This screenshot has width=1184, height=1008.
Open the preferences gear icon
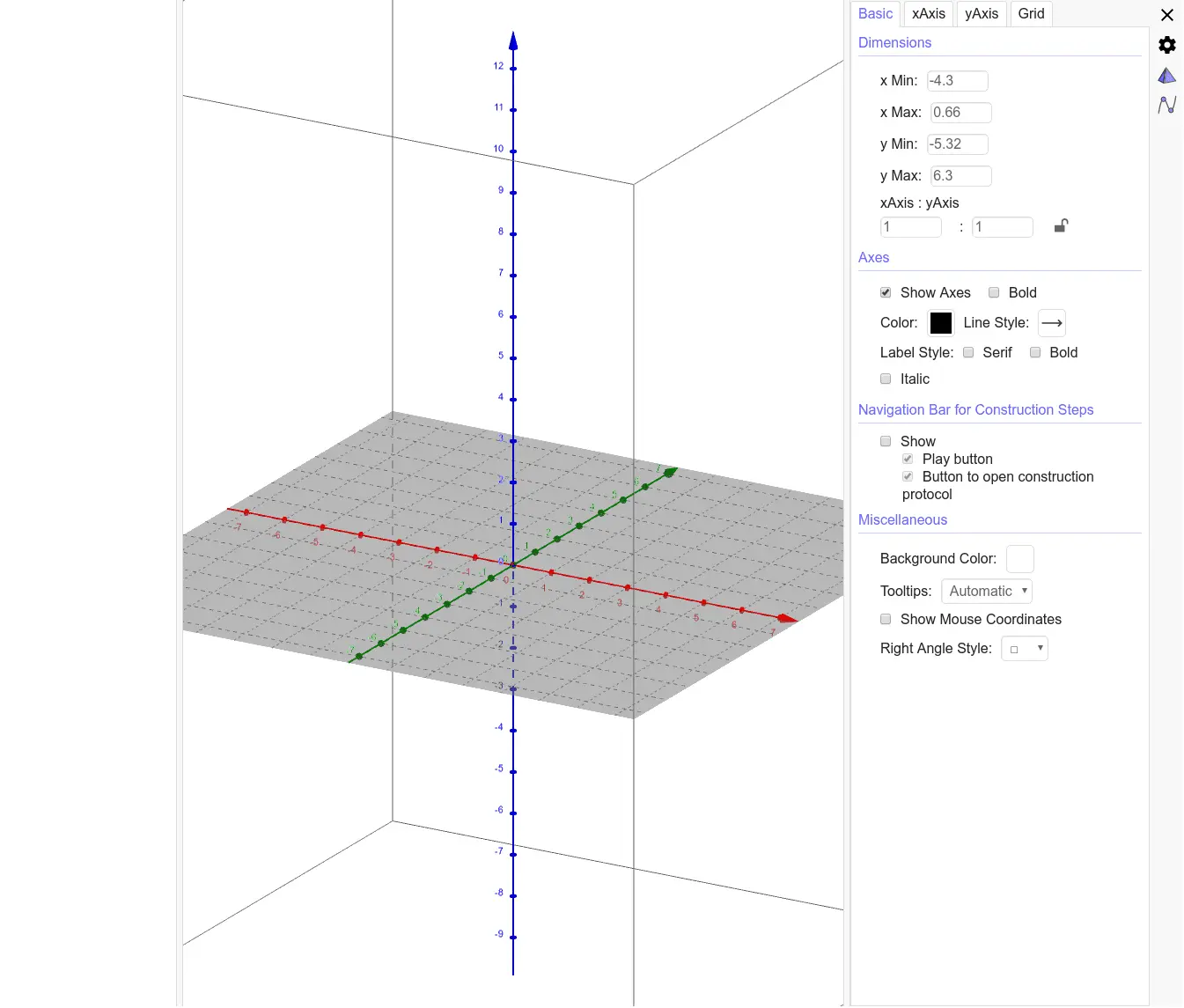pyautogui.click(x=1166, y=45)
